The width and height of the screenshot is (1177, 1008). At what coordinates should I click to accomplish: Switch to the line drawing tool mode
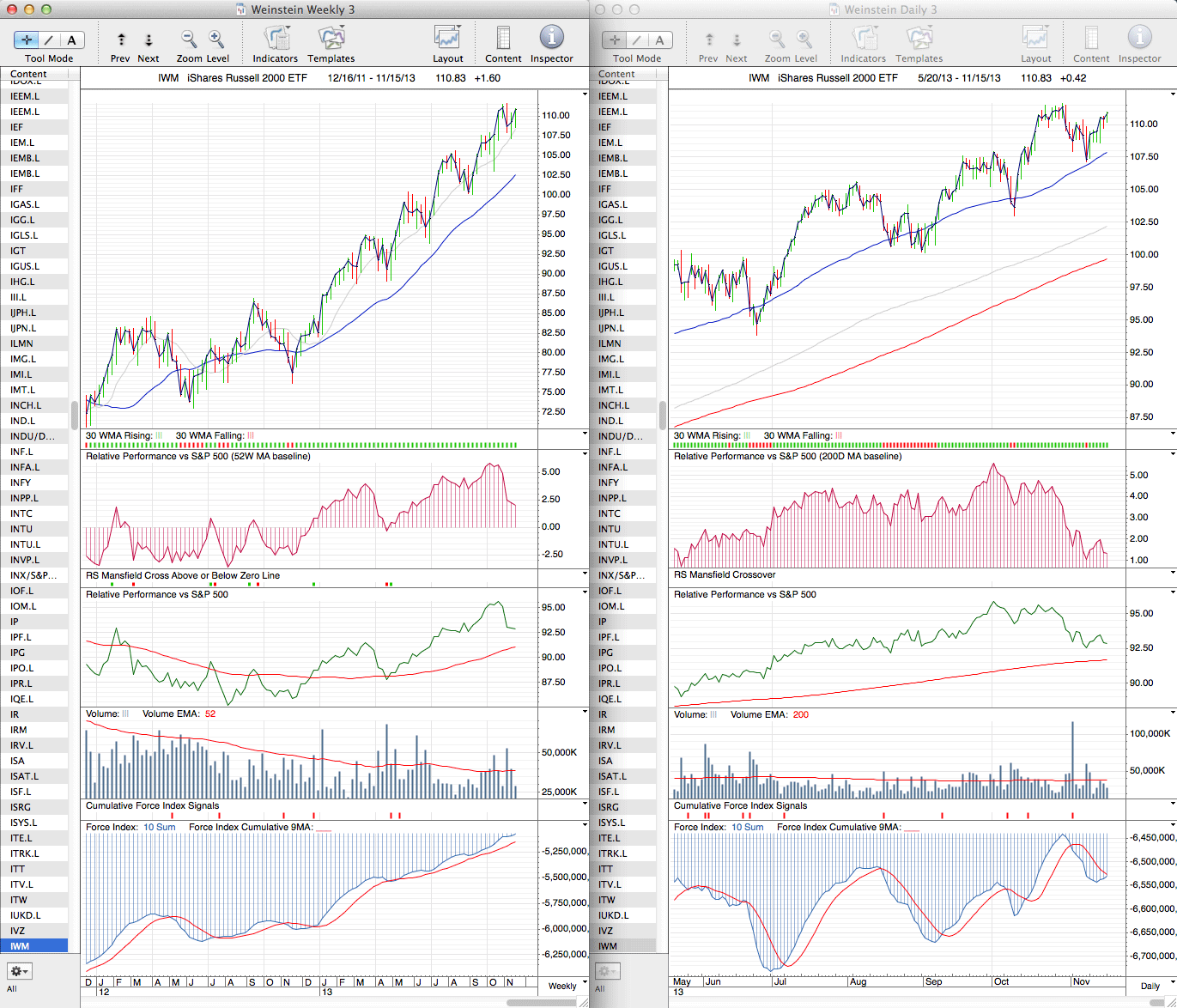coord(49,39)
